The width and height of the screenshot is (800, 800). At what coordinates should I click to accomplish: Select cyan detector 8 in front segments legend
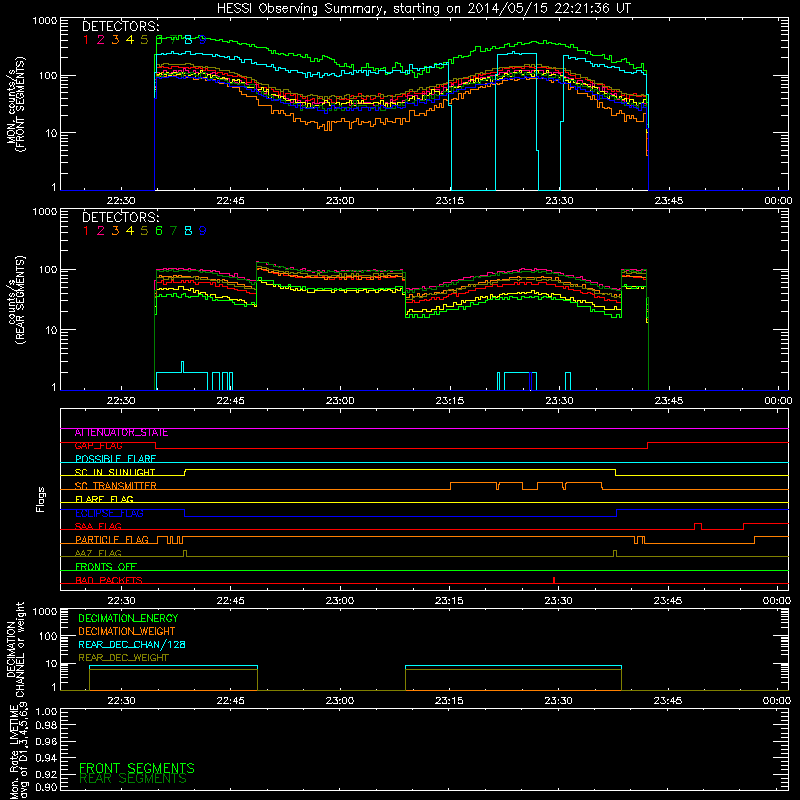pos(188,40)
